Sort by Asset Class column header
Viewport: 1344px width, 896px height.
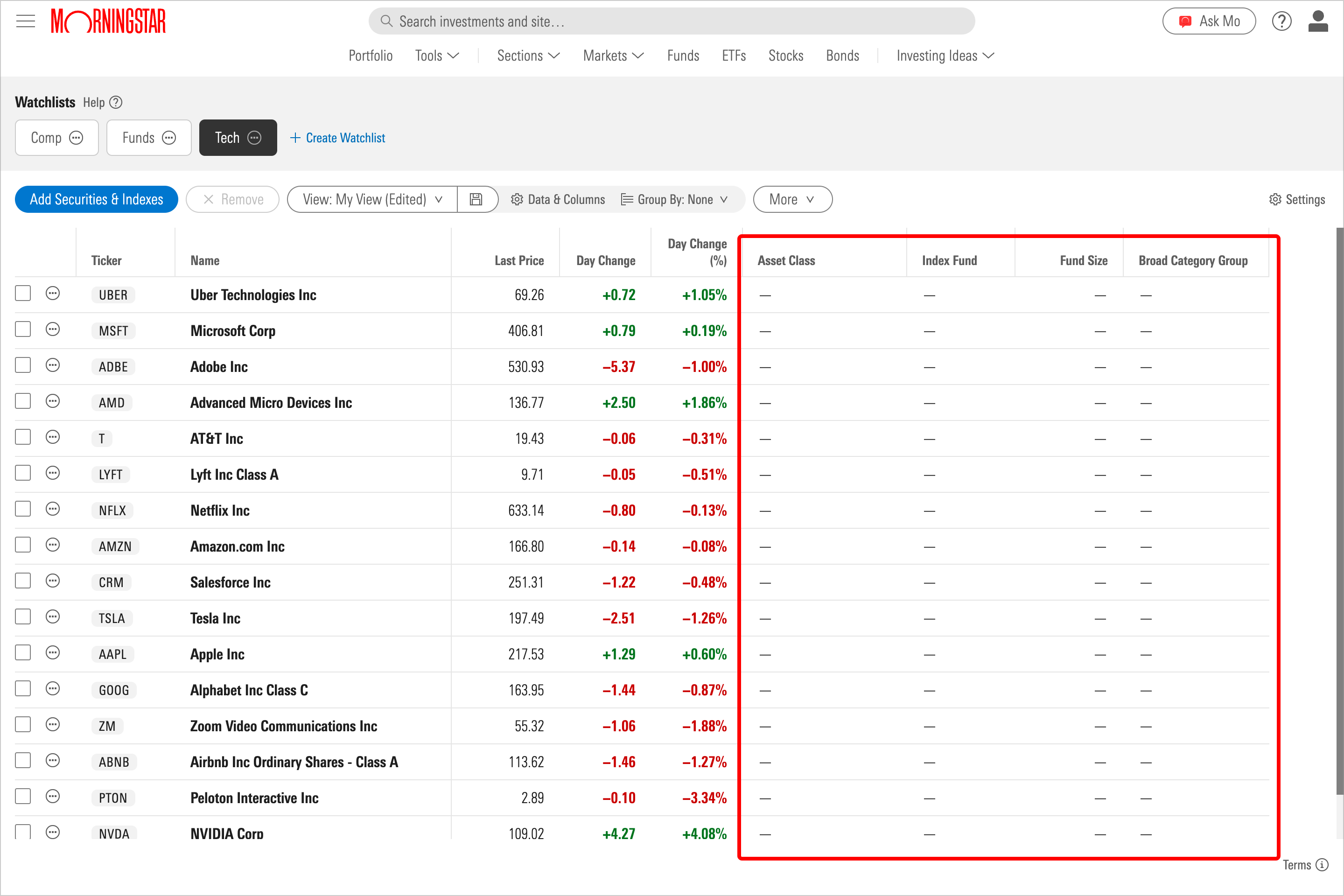click(786, 260)
